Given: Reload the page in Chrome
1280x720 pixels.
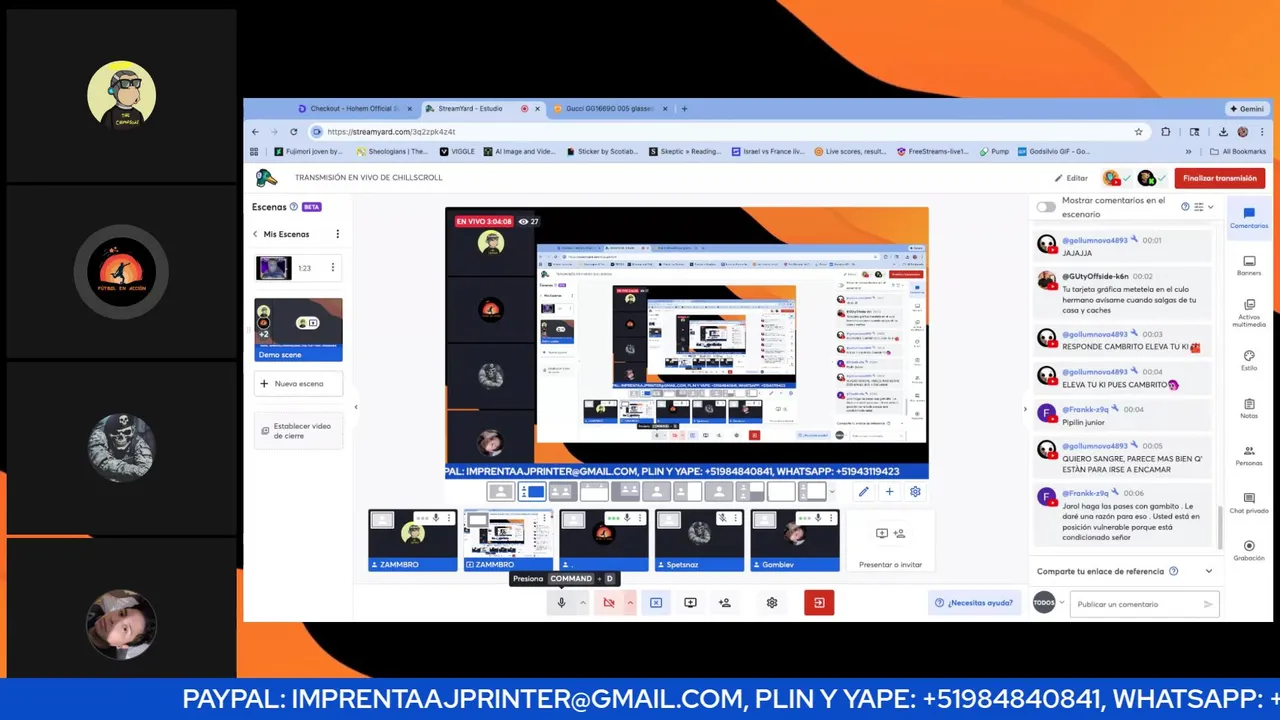Looking at the screenshot, I should pos(293,131).
